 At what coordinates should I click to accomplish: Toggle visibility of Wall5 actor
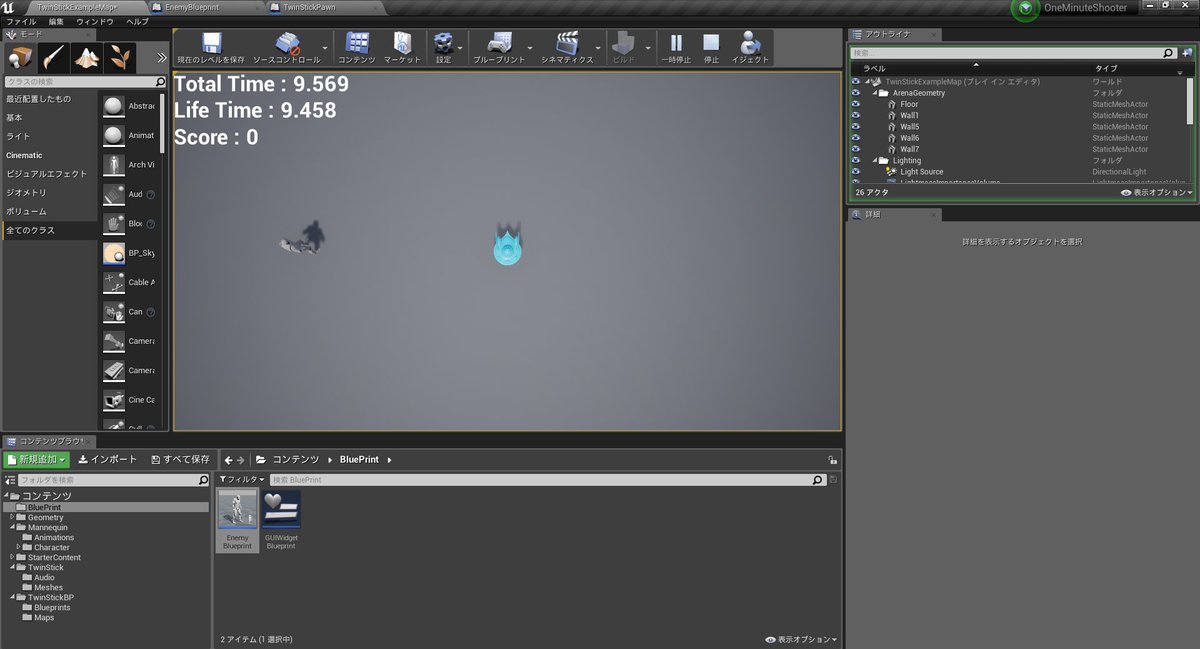(855, 127)
